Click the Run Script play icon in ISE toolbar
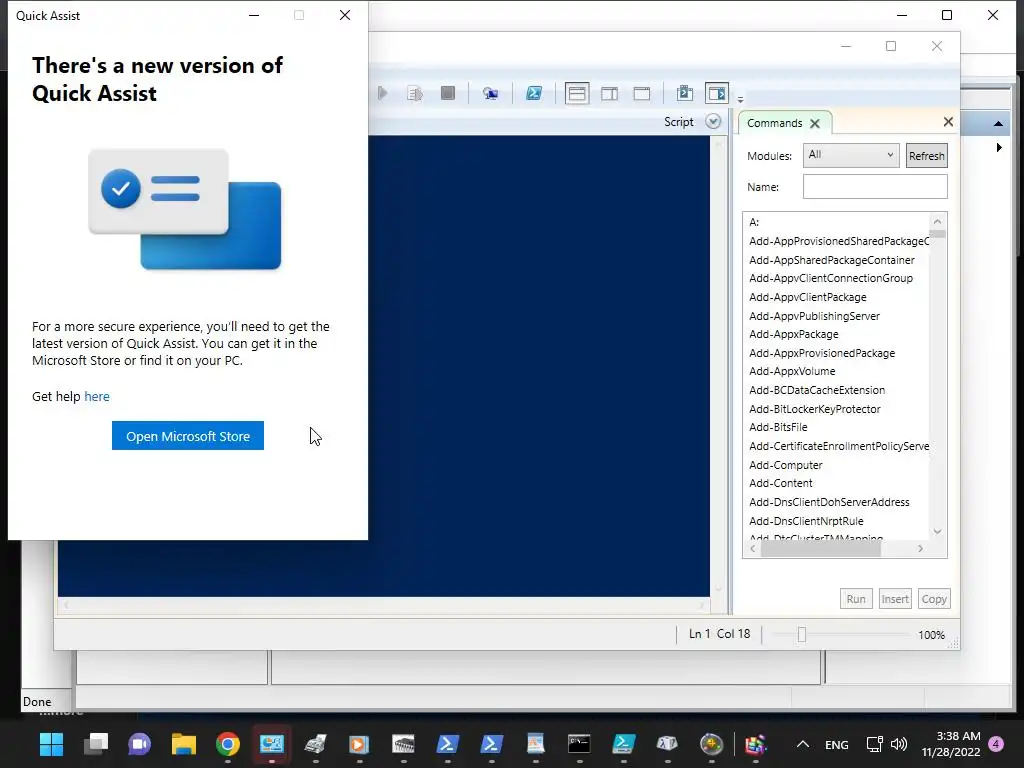 click(x=383, y=93)
